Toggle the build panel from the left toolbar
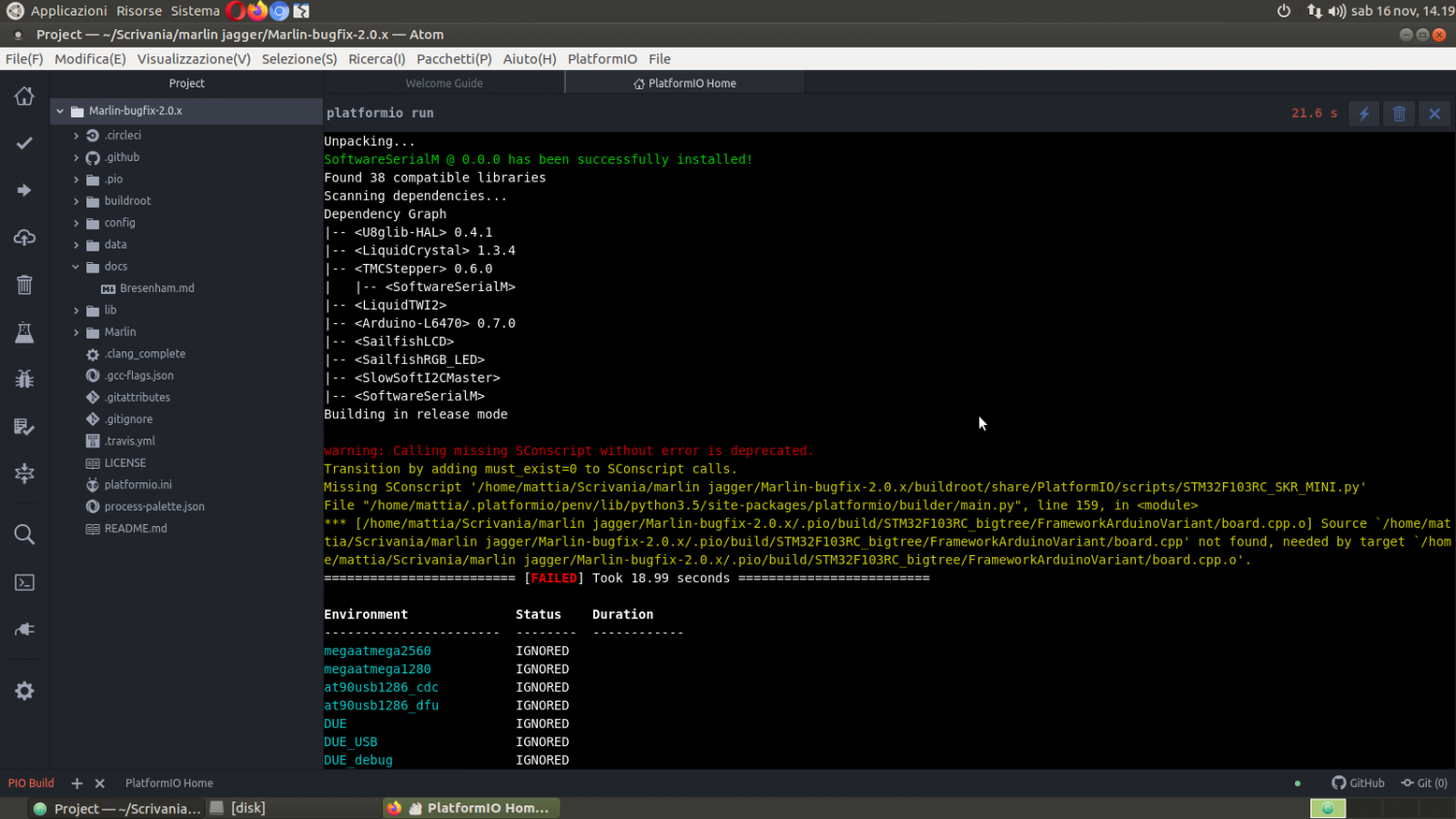 click(x=24, y=474)
